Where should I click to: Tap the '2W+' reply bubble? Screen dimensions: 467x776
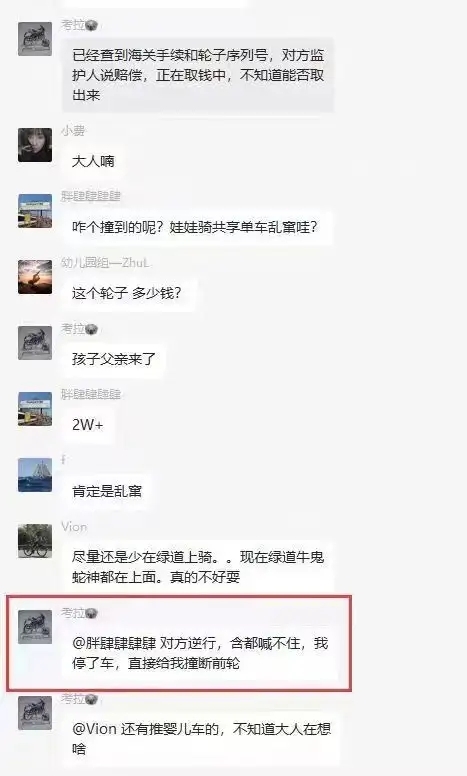pos(88,425)
